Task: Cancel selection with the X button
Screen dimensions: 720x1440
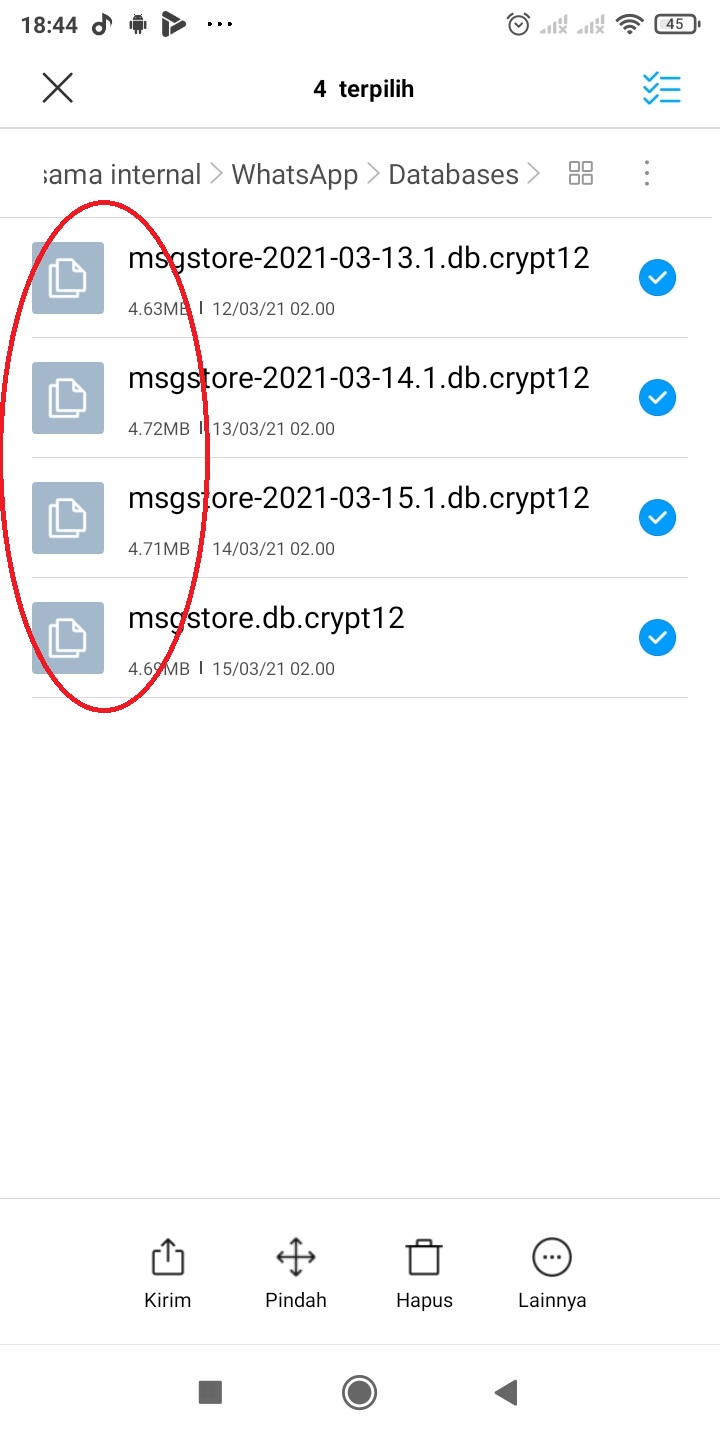Action: tap(58, 89)
